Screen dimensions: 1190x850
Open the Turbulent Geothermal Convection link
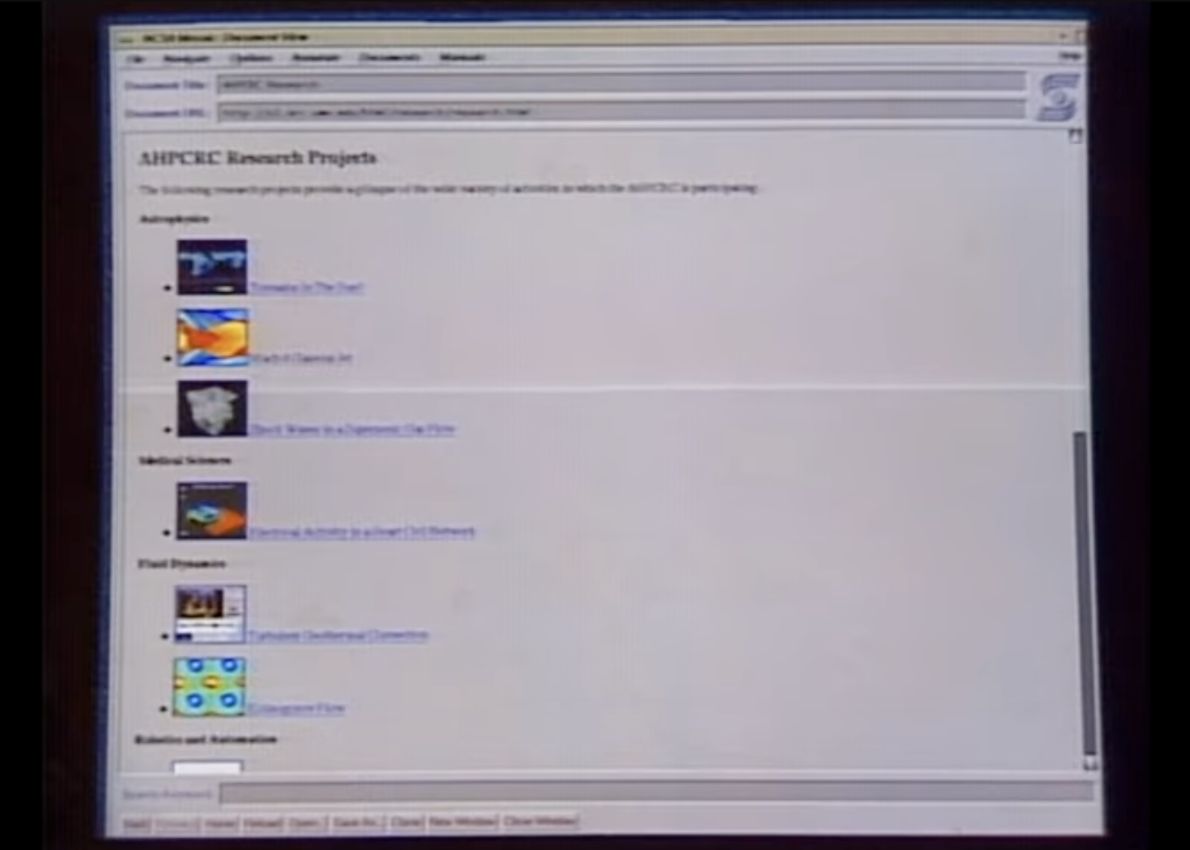point(338,635)
